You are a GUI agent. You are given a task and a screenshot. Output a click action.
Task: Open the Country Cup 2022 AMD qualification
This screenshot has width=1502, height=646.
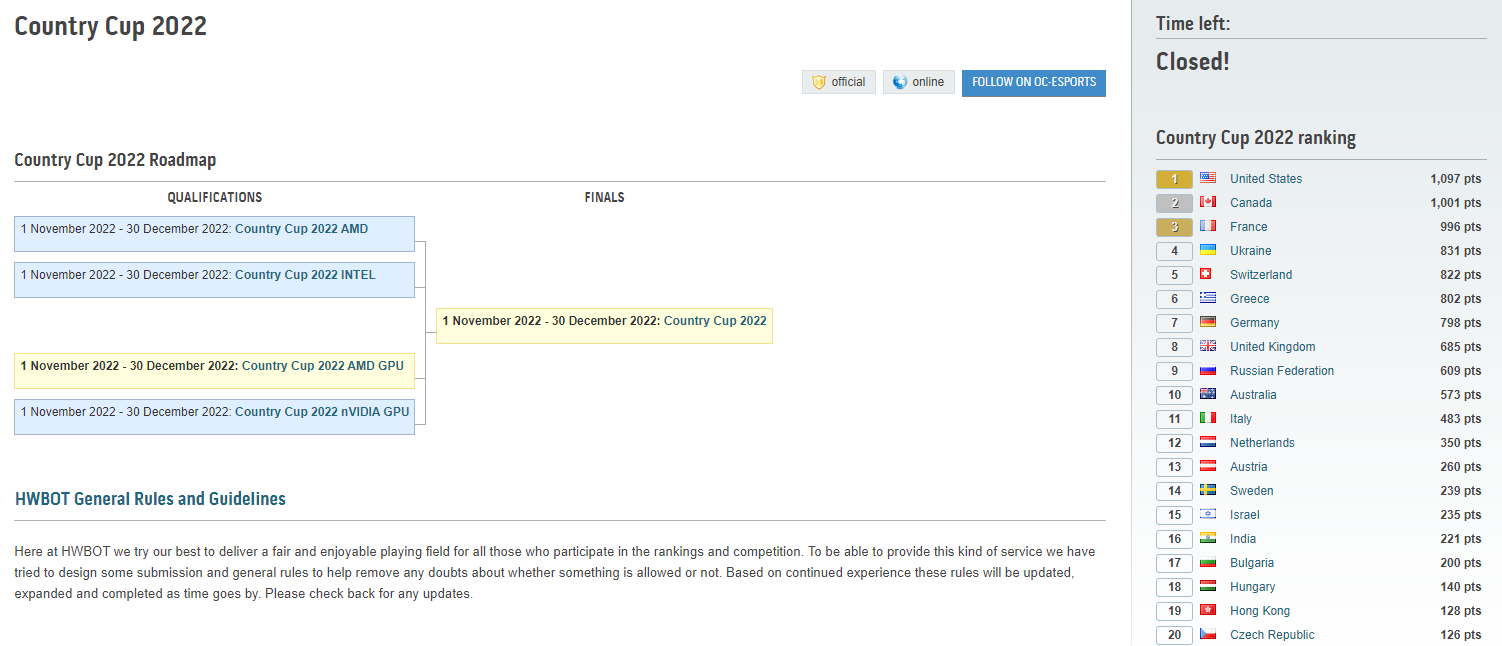pos(301,229)
